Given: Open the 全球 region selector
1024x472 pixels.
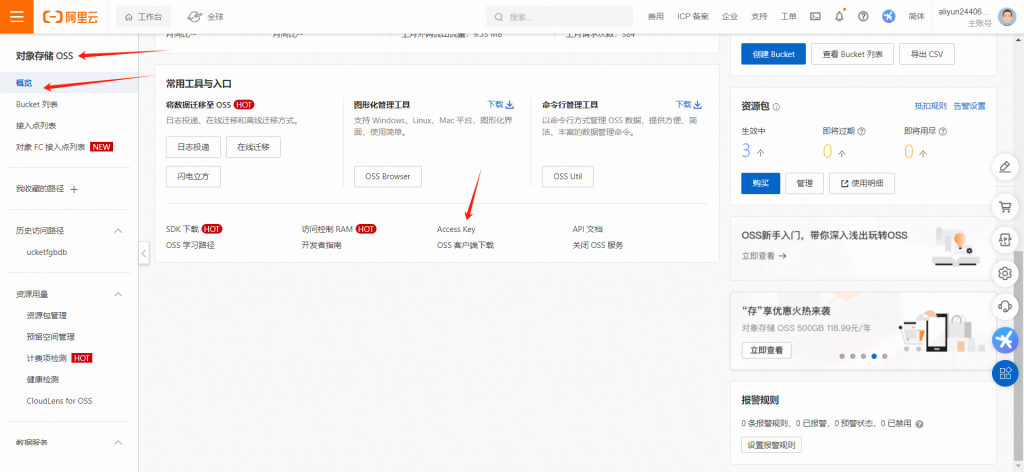Looking at the screenshot, I should (x=205, y=17).
